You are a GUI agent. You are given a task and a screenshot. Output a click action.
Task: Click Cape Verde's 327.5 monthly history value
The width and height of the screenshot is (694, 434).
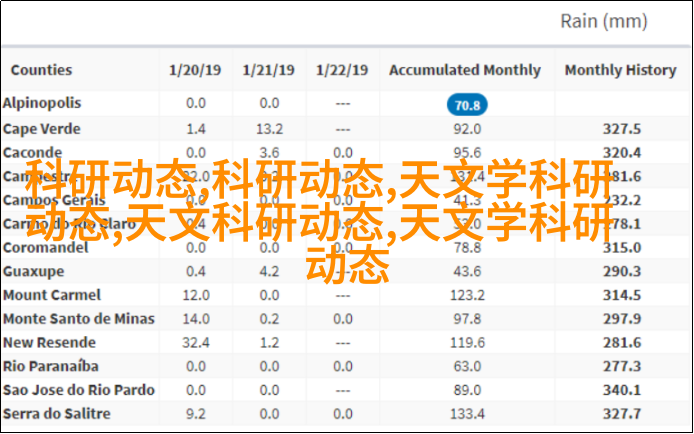[x=622, y=129]
